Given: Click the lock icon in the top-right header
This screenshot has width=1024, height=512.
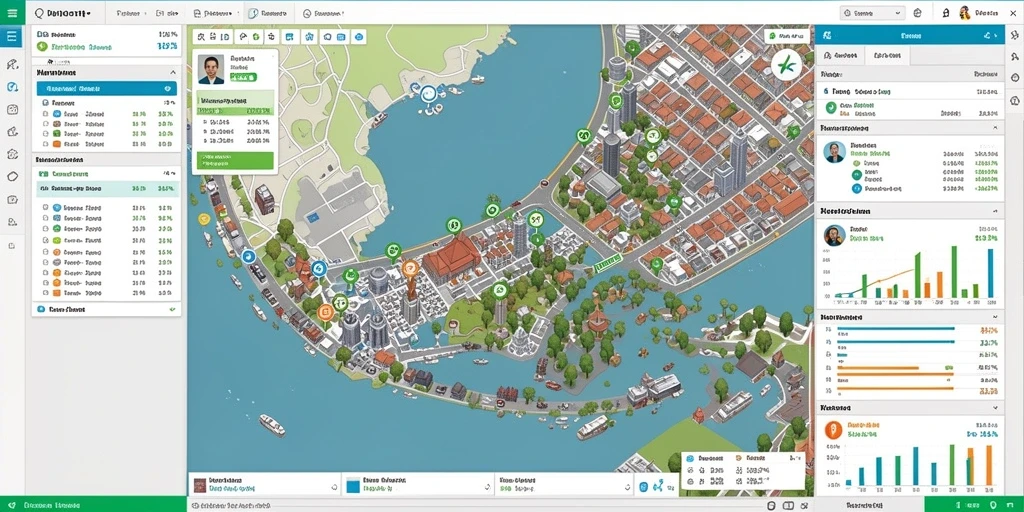Looking at the screenshot, I should tap(946, 12).
